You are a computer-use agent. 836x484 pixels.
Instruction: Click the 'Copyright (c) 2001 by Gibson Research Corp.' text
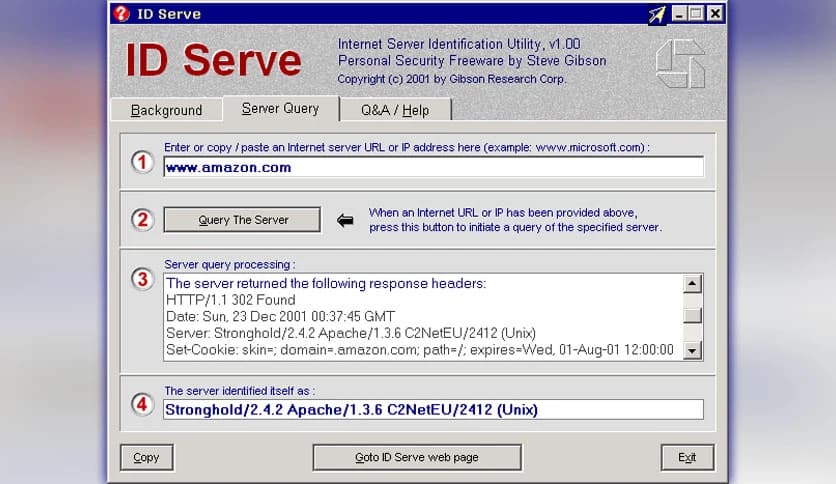(452, 79)
